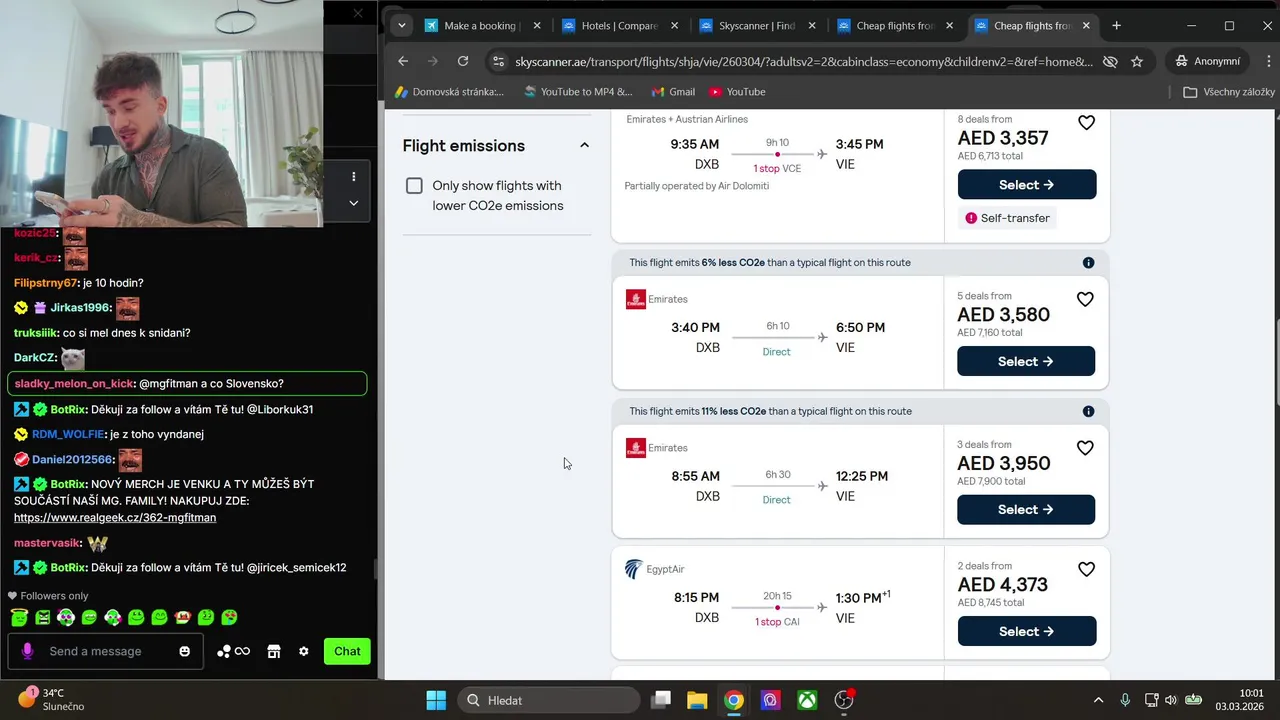
Task: Enable only lower CO2e emissions flights
Action: coord(414,186)
